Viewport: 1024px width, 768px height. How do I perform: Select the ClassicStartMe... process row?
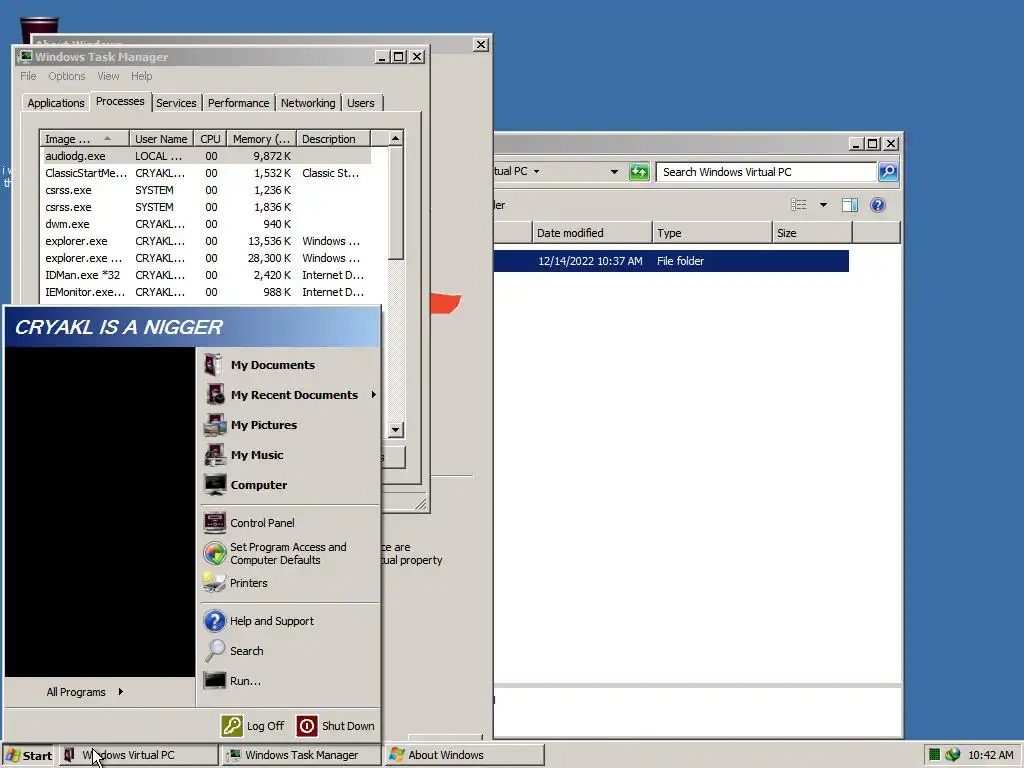point(206,173)
